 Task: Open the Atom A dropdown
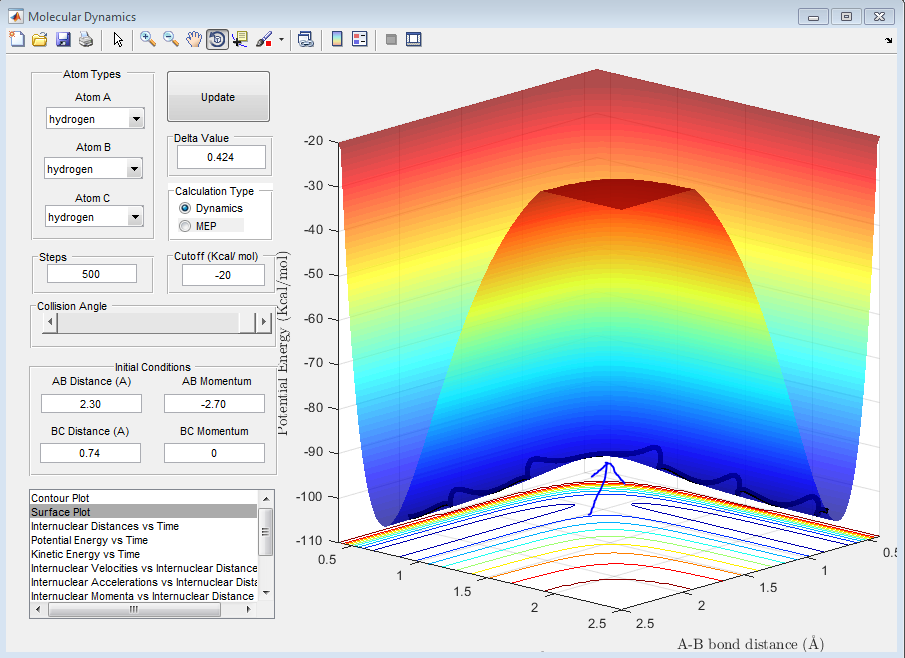point(136,120)
